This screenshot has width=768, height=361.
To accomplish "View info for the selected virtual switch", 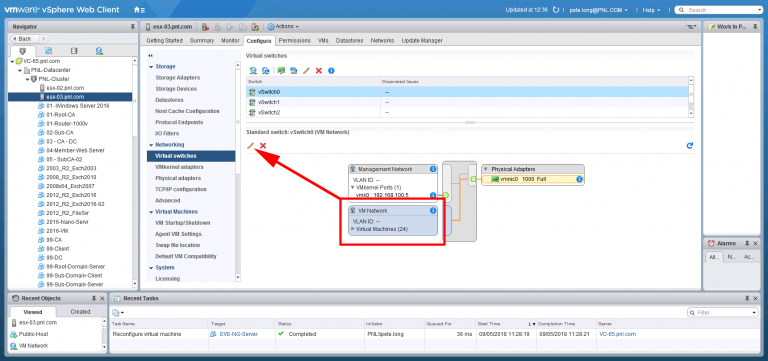I will [x=331, y=71].
